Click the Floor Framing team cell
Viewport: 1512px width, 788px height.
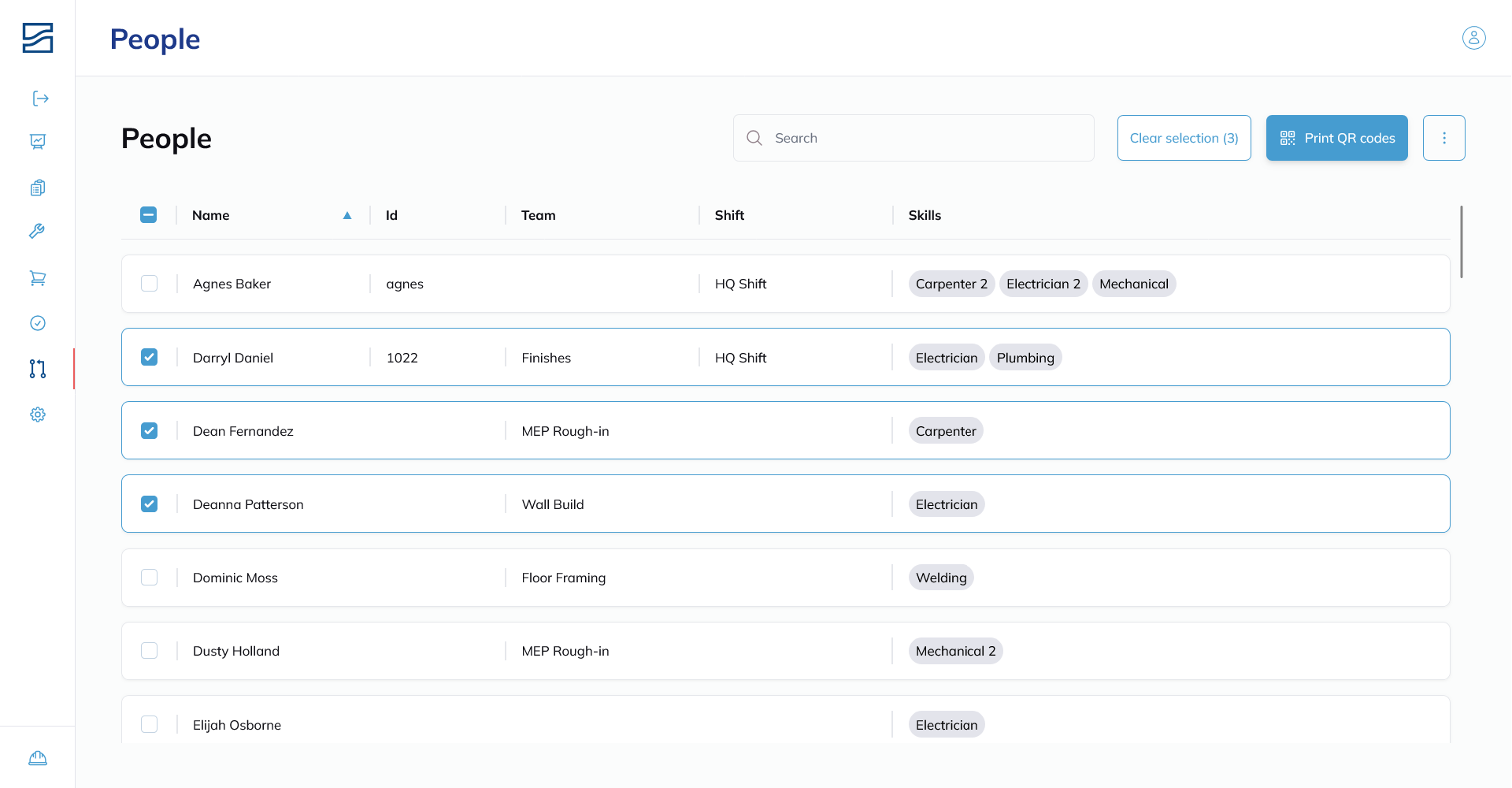point(564,578)
